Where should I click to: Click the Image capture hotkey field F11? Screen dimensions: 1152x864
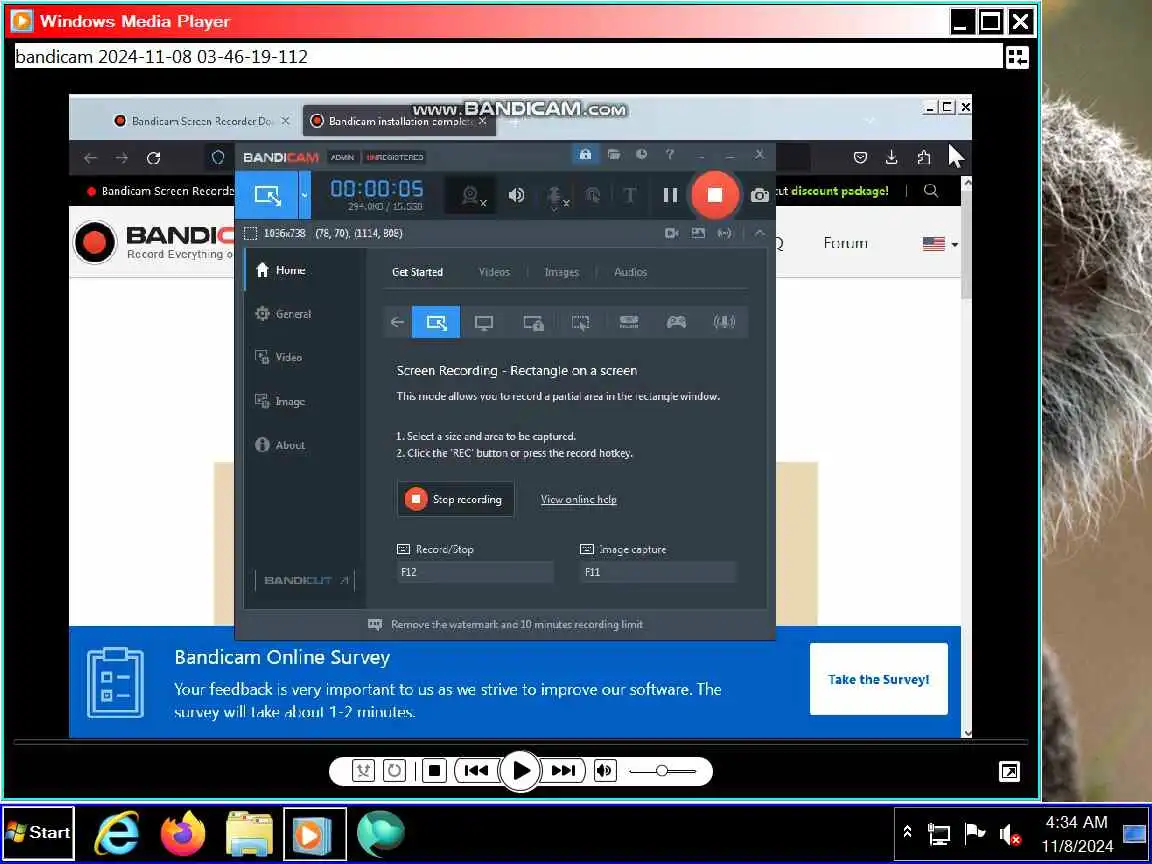click(657, 572)
